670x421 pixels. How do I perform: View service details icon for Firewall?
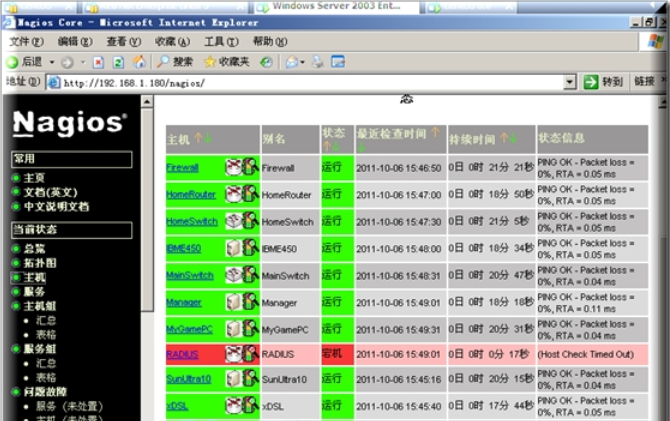[251, 167]
